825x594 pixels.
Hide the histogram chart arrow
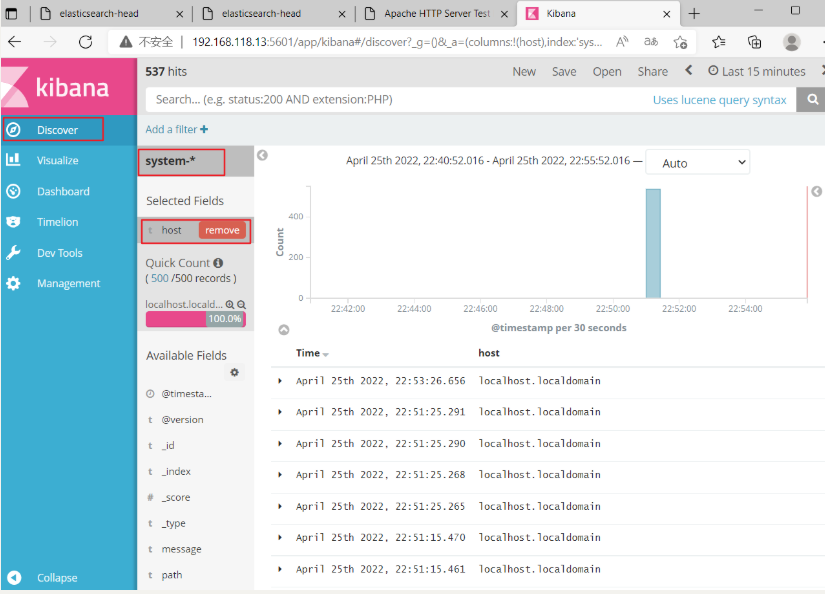point(284,330)
